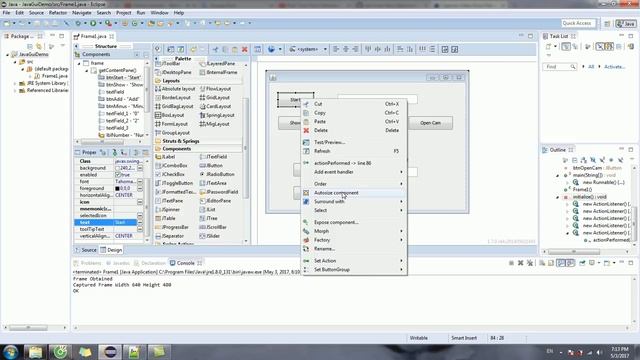This screenshot has width=640, height=360.
Task: Select GridLayout in the palette
Action: pos(215,98)
